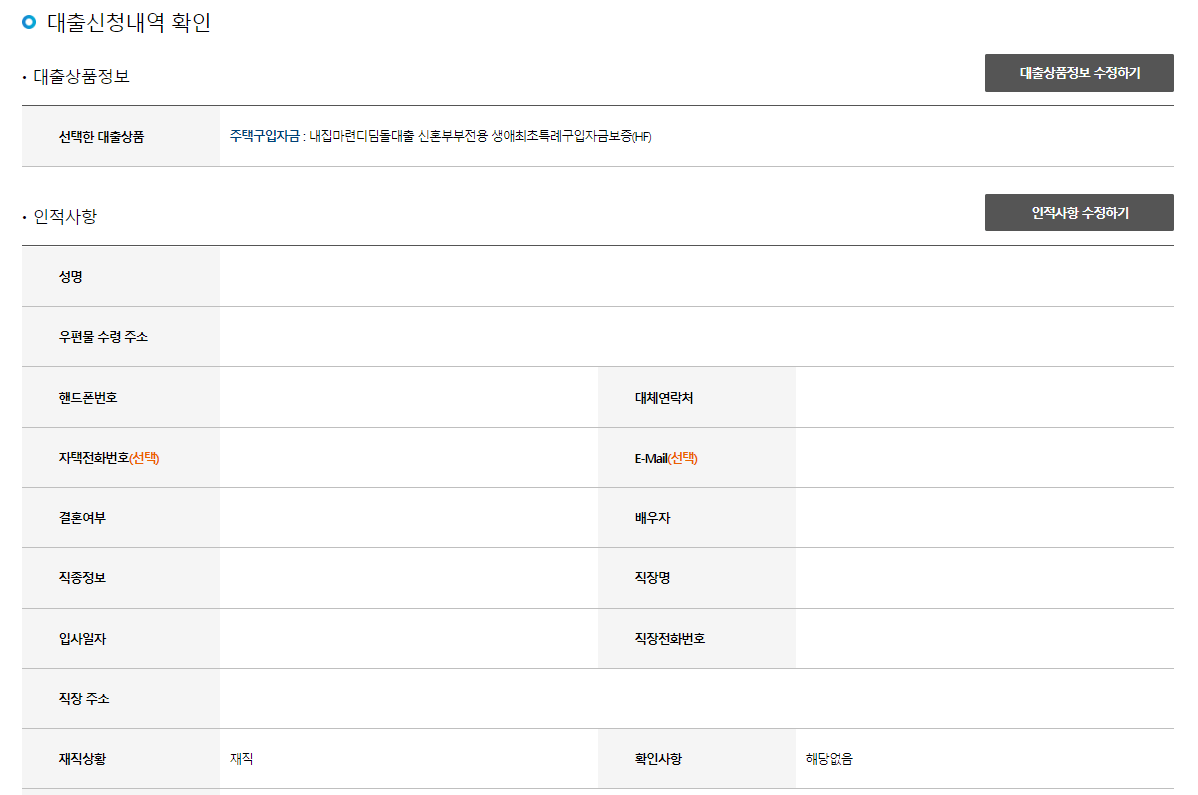Click the 성명 row label
Viewport: 1198px width, 795px height.
coord(71,276)
